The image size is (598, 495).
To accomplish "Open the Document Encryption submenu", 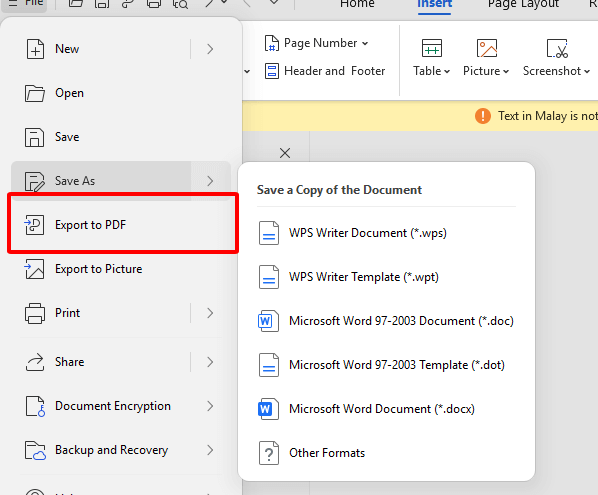I will (121, 406).
